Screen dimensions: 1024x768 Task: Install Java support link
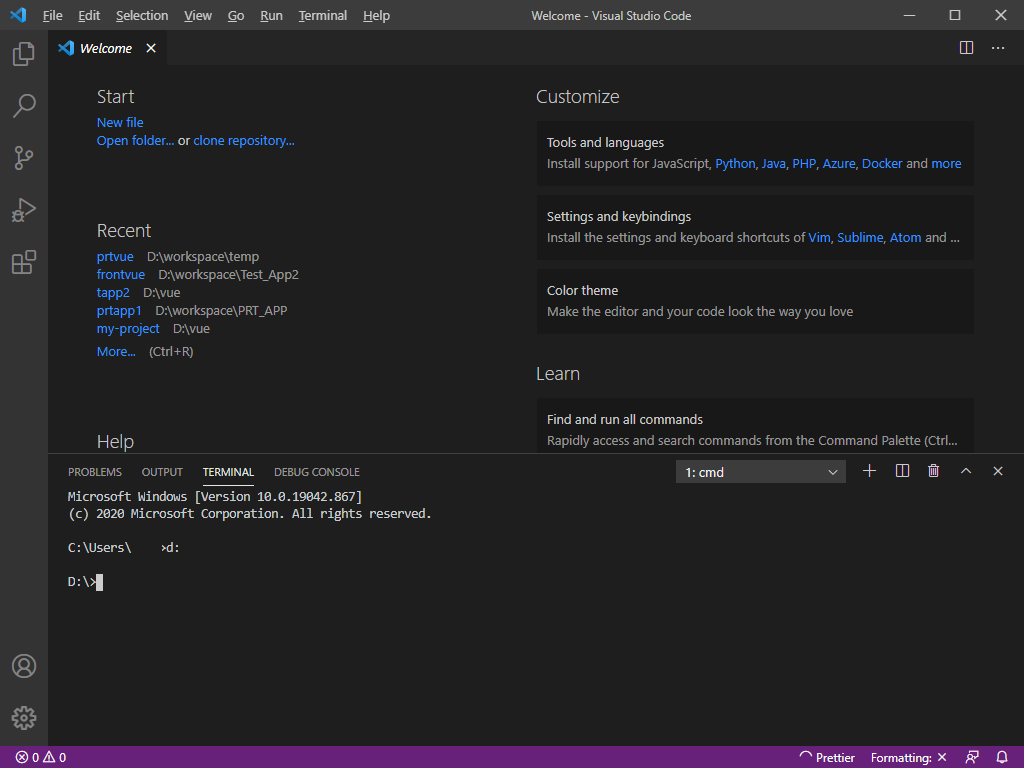click(x=773, y=163)
